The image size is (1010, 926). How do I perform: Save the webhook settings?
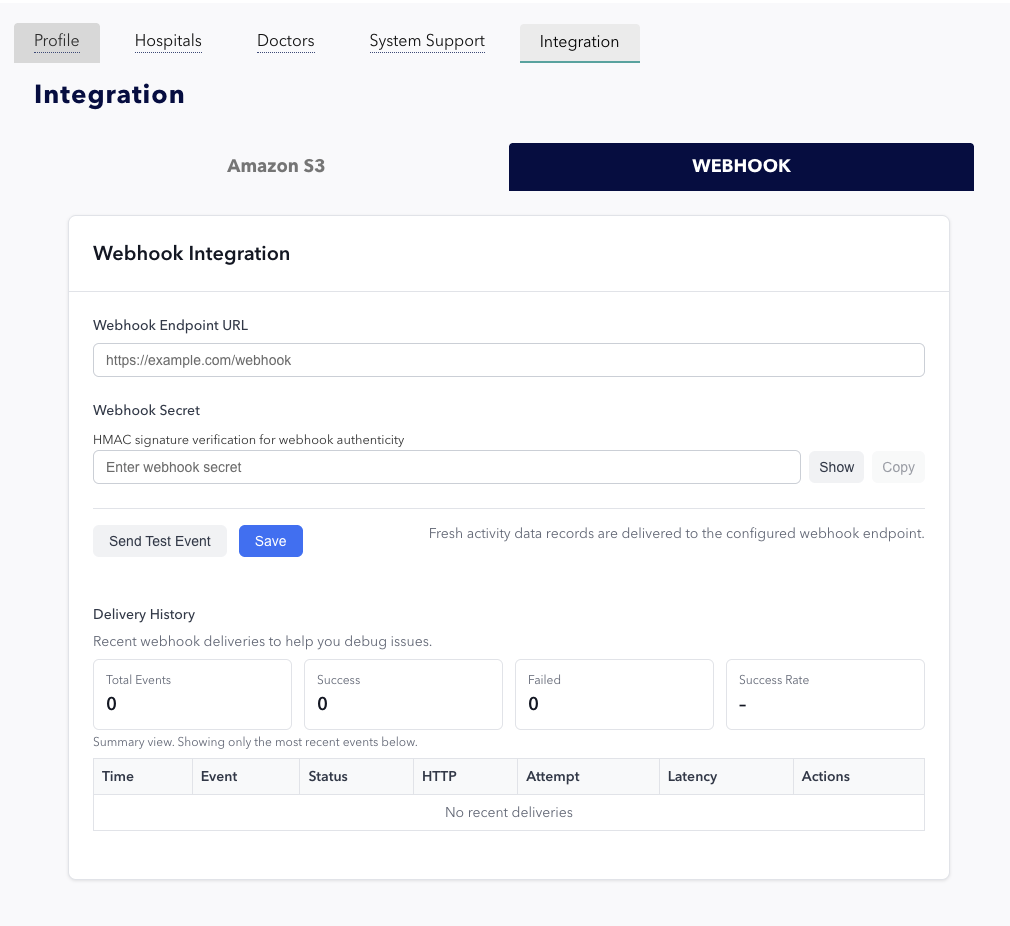point(270,541)
